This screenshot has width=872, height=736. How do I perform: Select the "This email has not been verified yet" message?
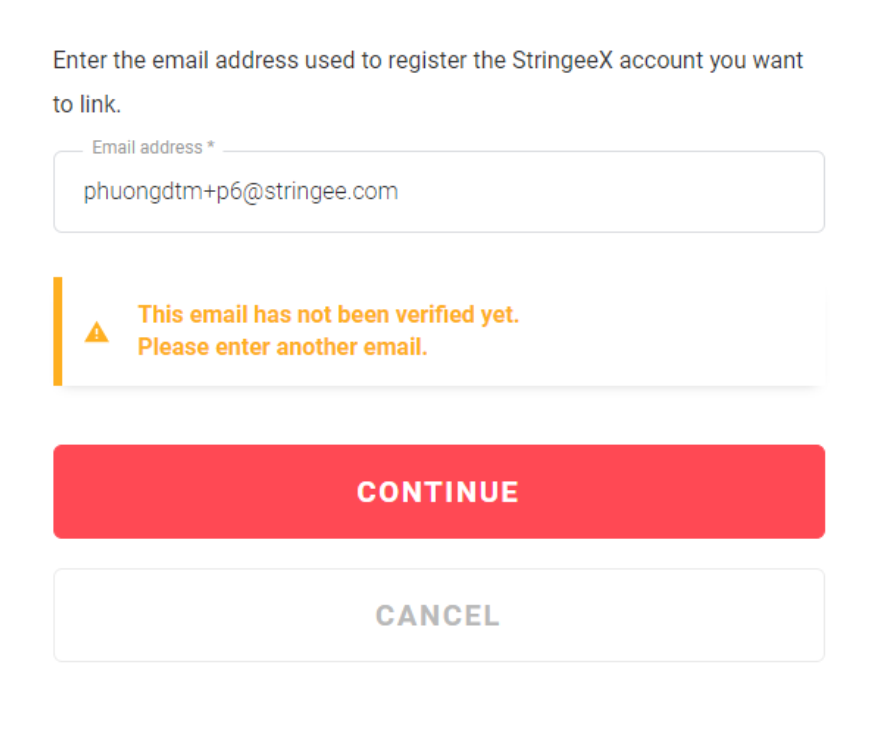coord(328,315)
